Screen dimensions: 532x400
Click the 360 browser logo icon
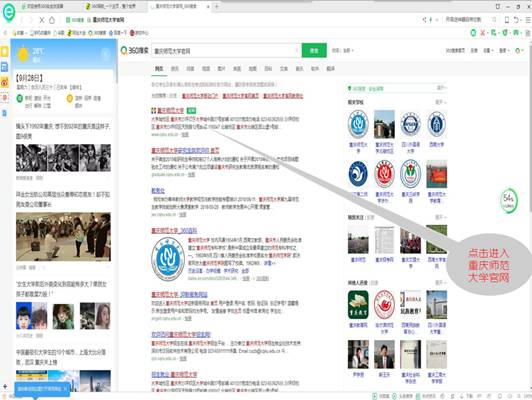tap(8, 12)
